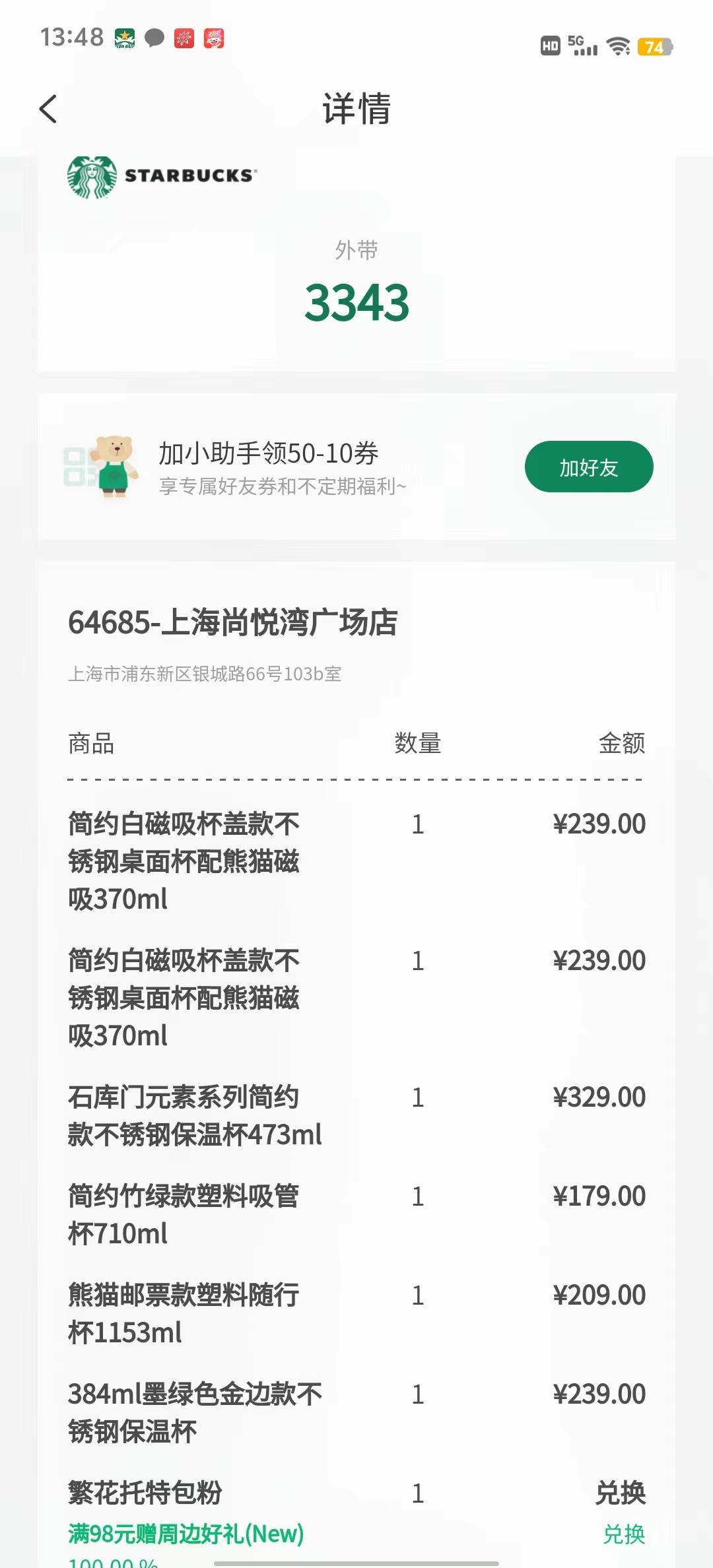
Task: Tap the HD indicator icon
Action: (550, 46)
